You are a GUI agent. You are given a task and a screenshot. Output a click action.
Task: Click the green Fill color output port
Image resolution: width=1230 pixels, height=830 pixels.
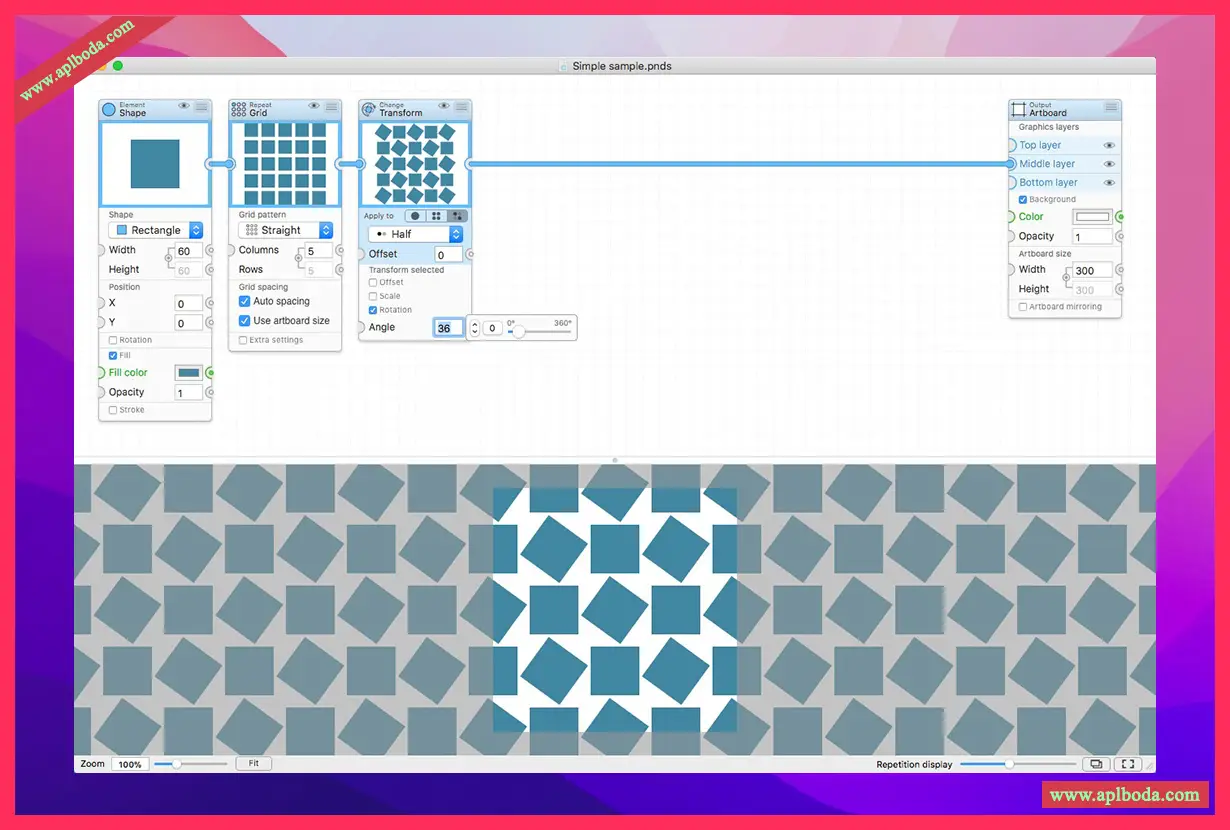211,373
